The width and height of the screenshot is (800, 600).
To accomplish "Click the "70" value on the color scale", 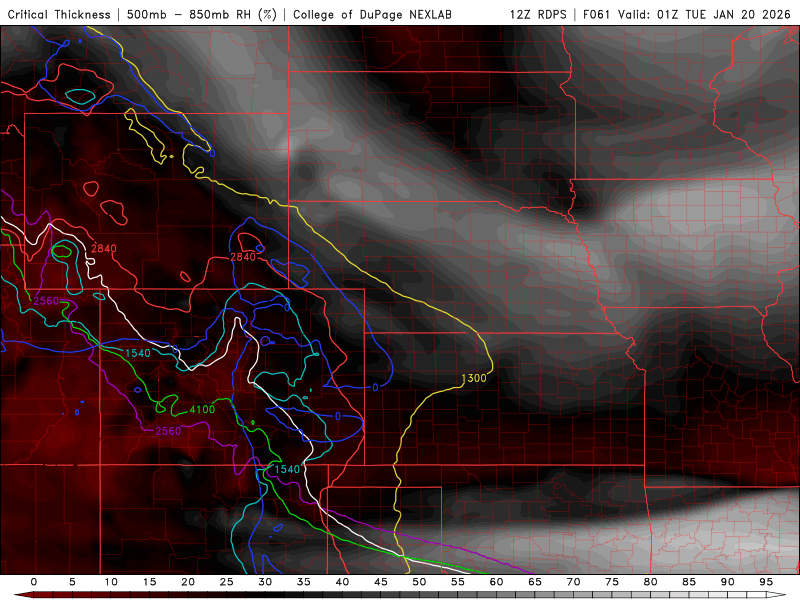I will 573,582.
